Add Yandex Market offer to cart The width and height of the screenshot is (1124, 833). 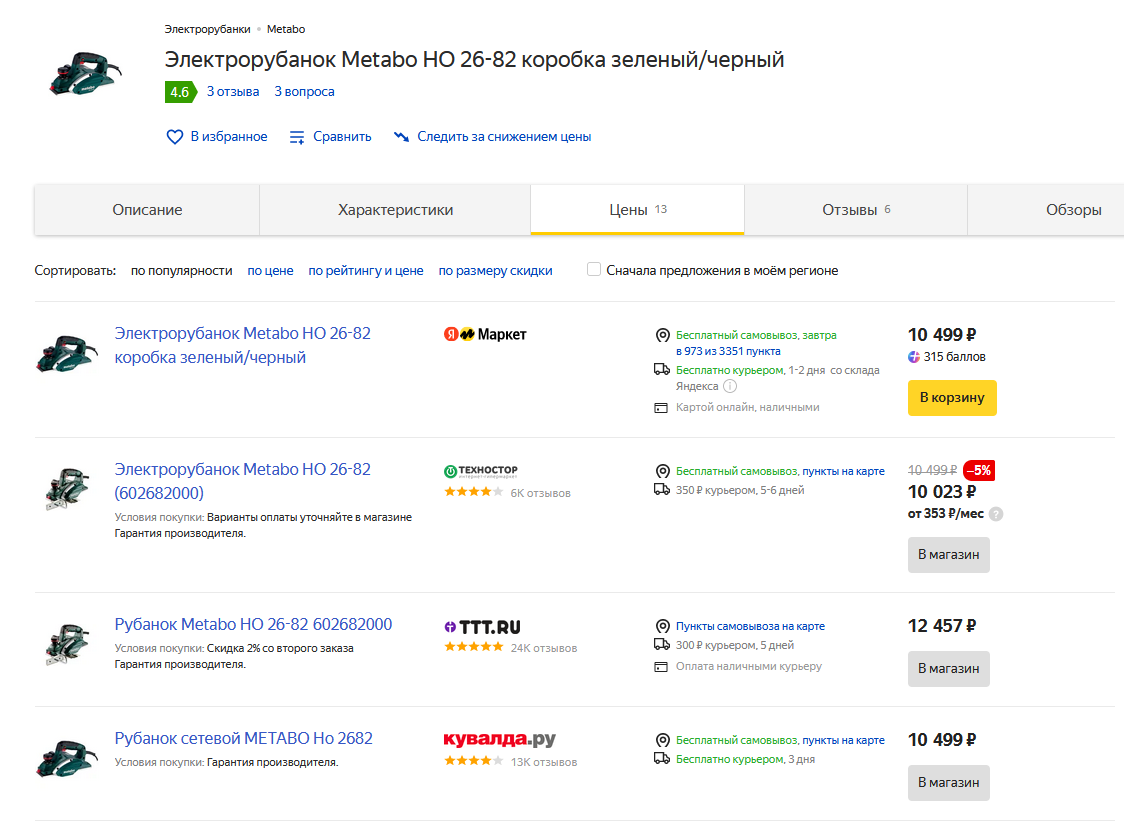(x=952, y=397)
